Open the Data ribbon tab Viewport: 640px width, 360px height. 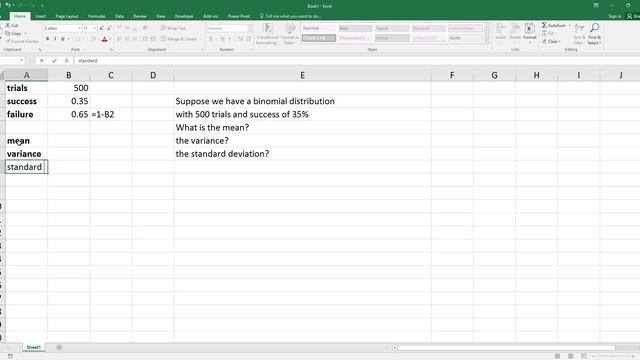pyautogui.click(x=119, y=16)
